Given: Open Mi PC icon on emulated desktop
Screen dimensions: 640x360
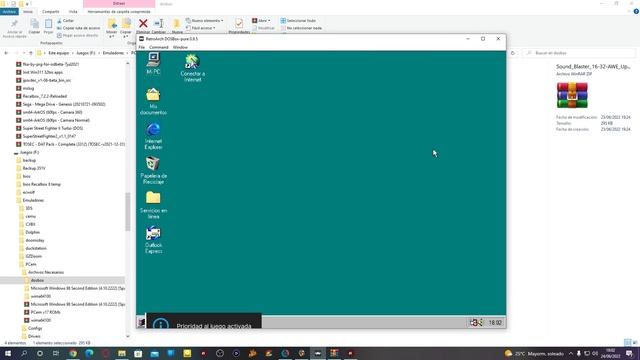Looking at the screenshot, I should click(153, 64).
